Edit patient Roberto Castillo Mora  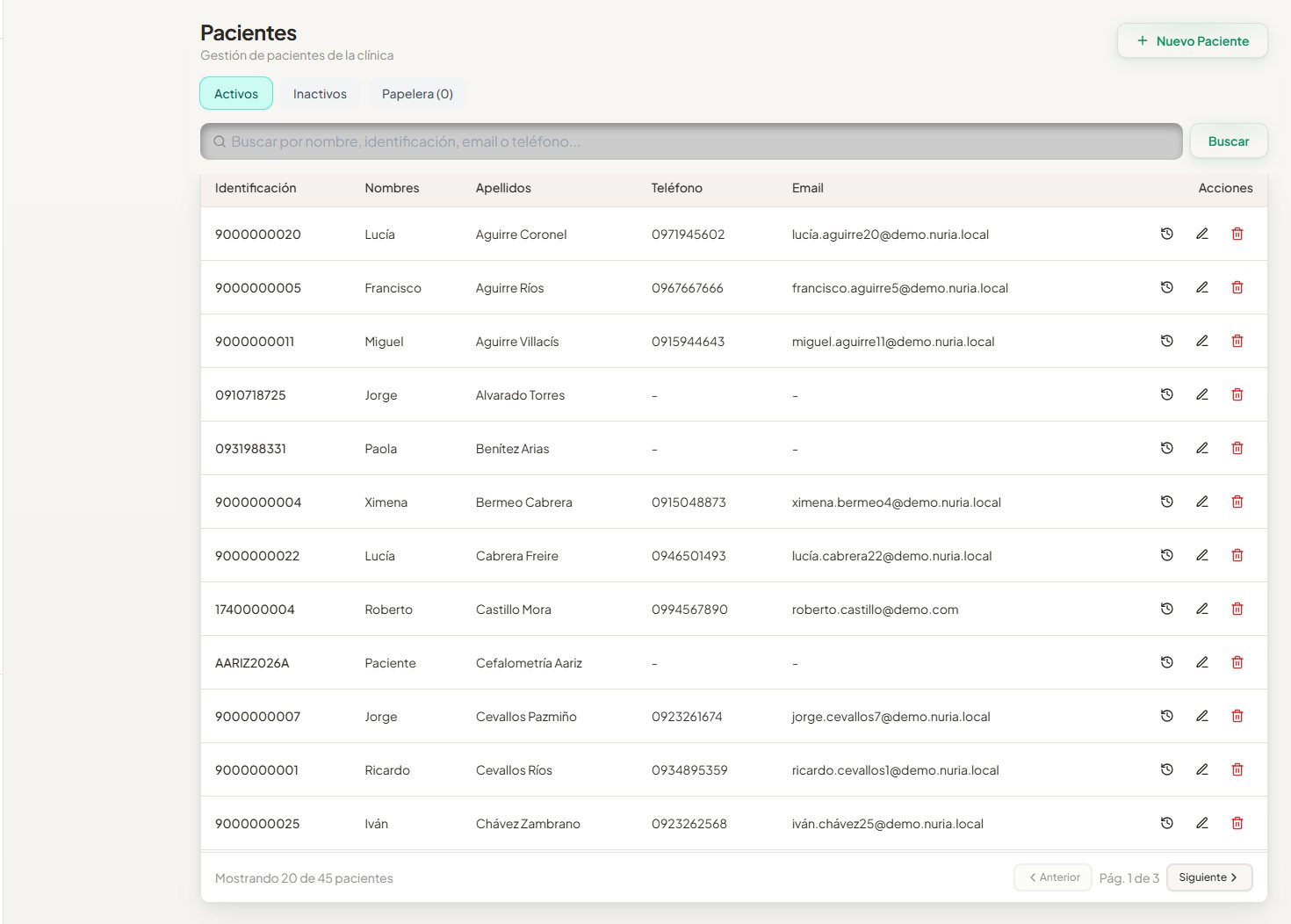[1201, 609]
